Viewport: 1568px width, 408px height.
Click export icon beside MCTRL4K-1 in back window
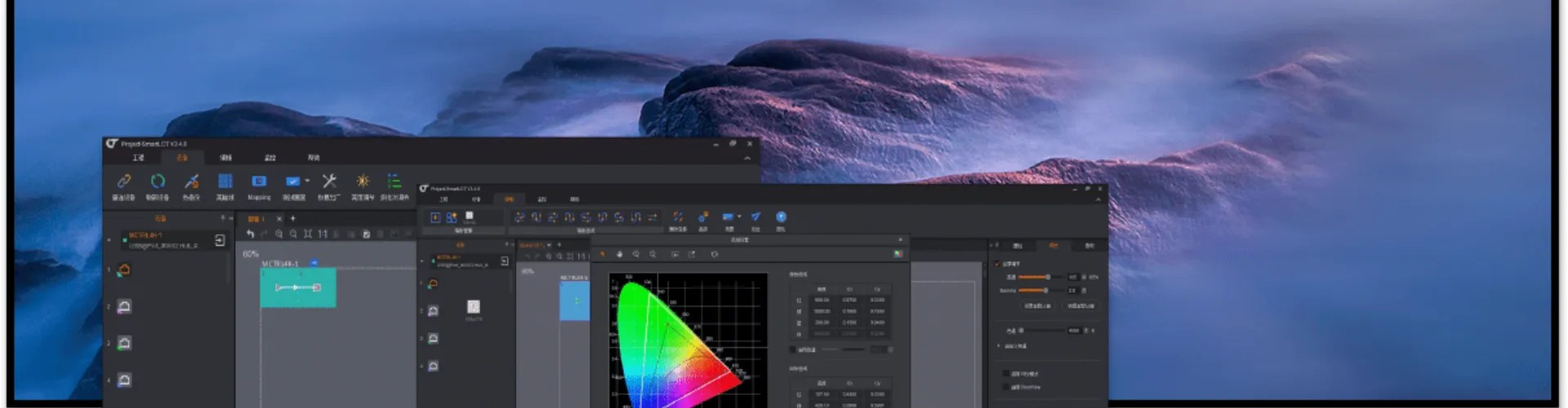(x=220, y=240)
